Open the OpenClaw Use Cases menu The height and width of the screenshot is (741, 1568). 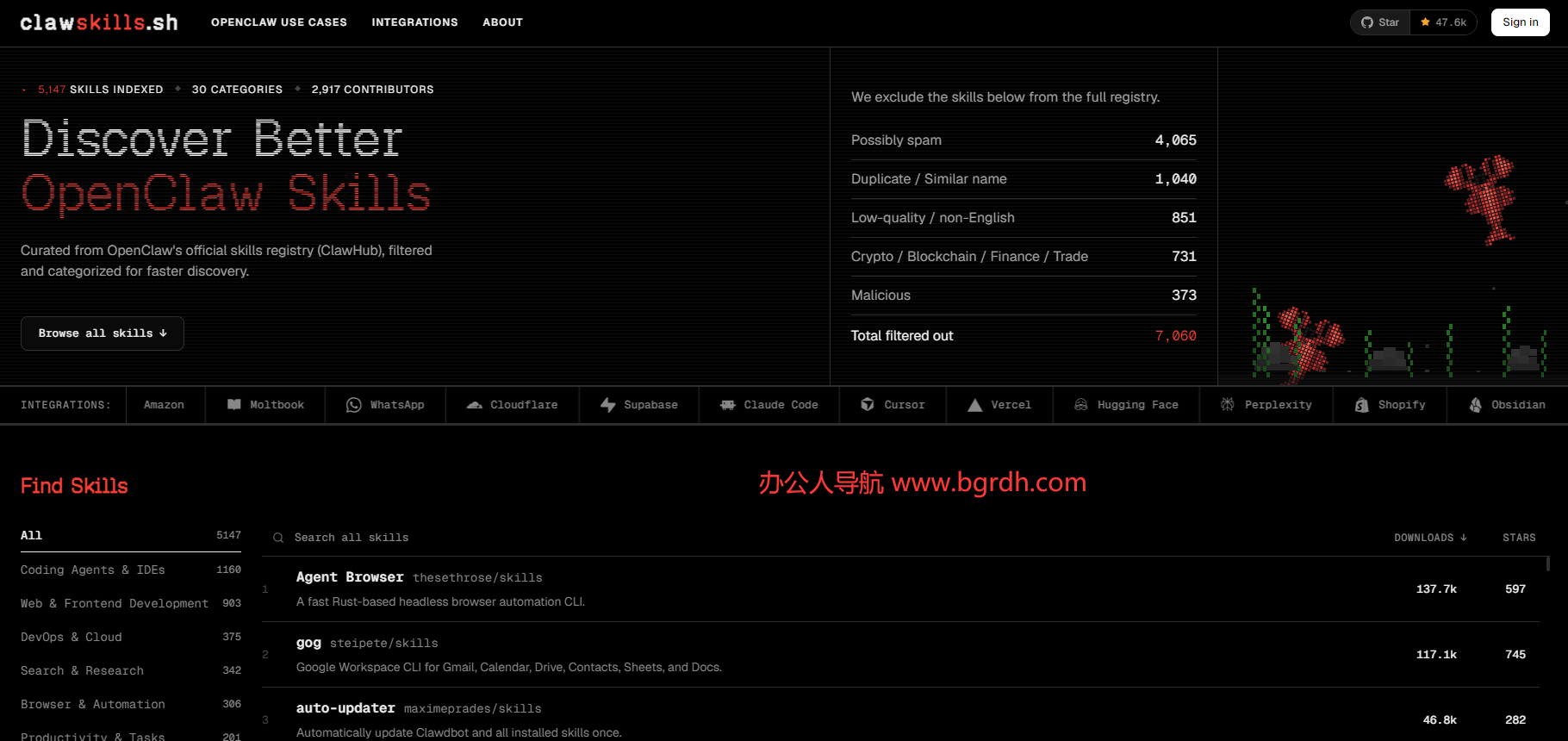coord(279,22)
